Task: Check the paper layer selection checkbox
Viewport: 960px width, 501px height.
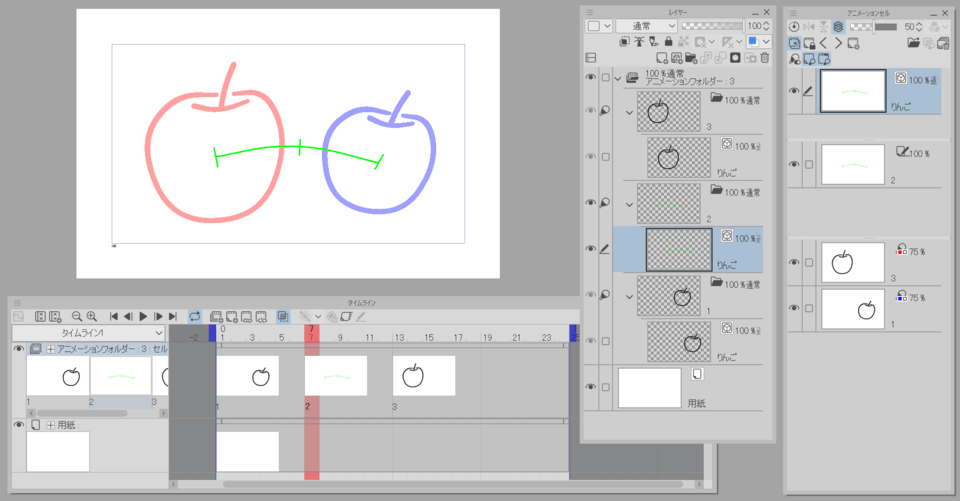Action: point(606,387)
